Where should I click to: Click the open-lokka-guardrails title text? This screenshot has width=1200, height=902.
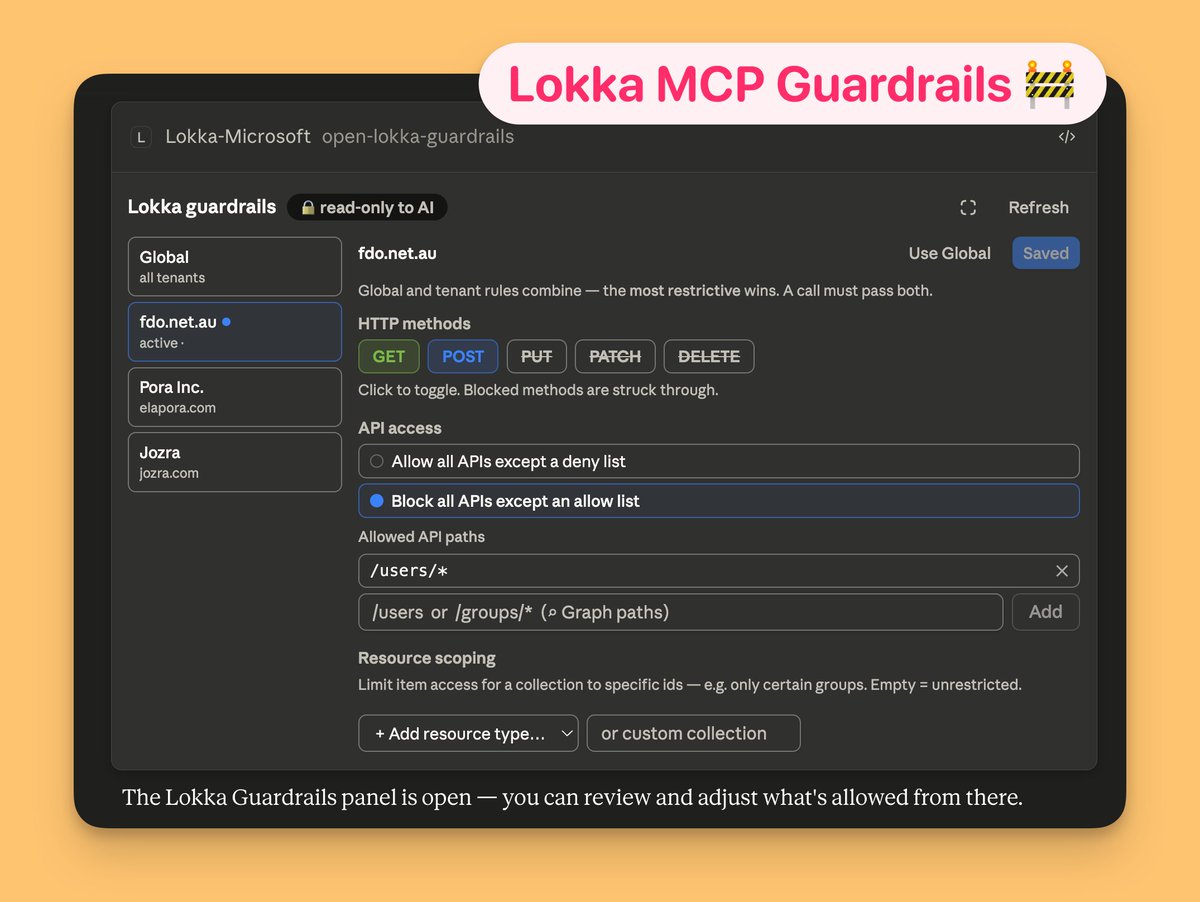(x=418, y=137)
